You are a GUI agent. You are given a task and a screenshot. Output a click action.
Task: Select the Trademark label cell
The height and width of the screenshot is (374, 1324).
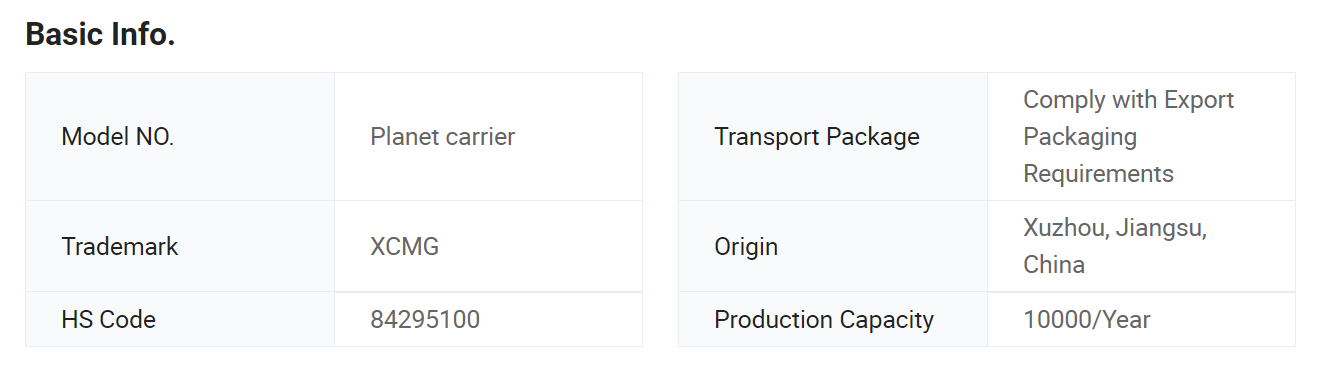(x=180, y=247)
